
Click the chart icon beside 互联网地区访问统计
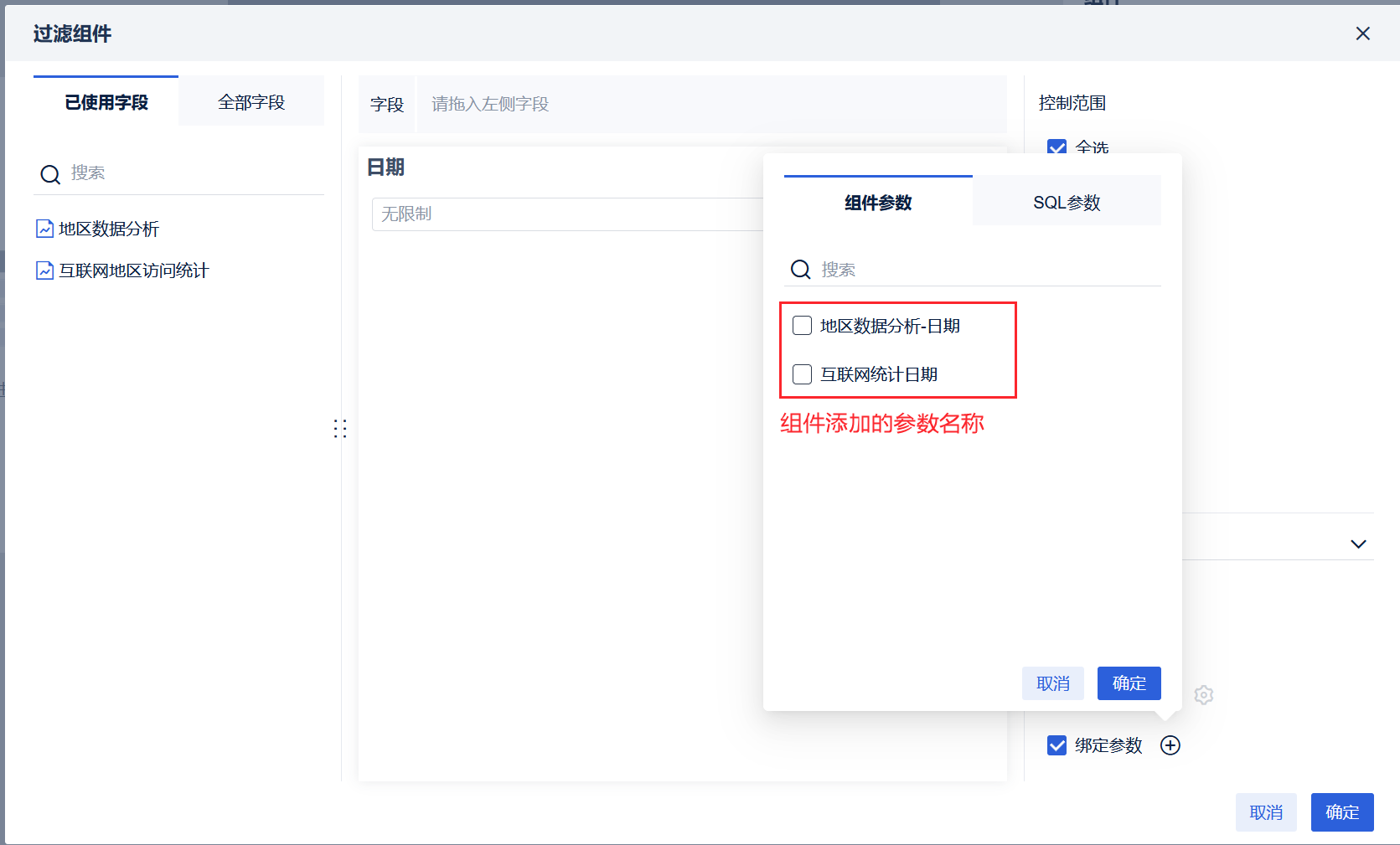point(44,271)
